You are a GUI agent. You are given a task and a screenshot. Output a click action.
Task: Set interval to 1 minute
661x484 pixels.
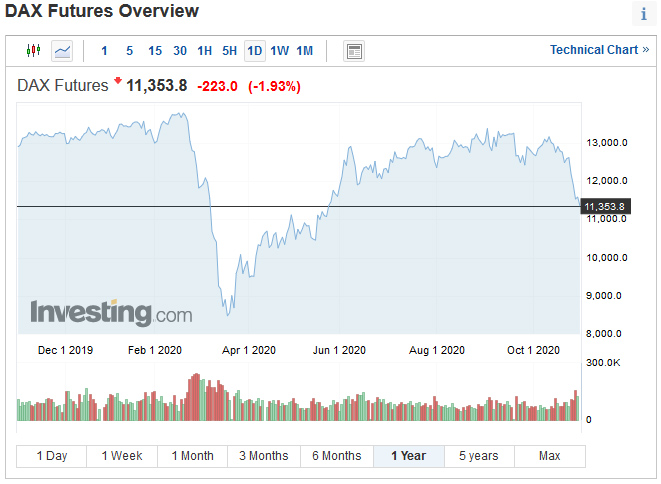click(x=105, y=50)
